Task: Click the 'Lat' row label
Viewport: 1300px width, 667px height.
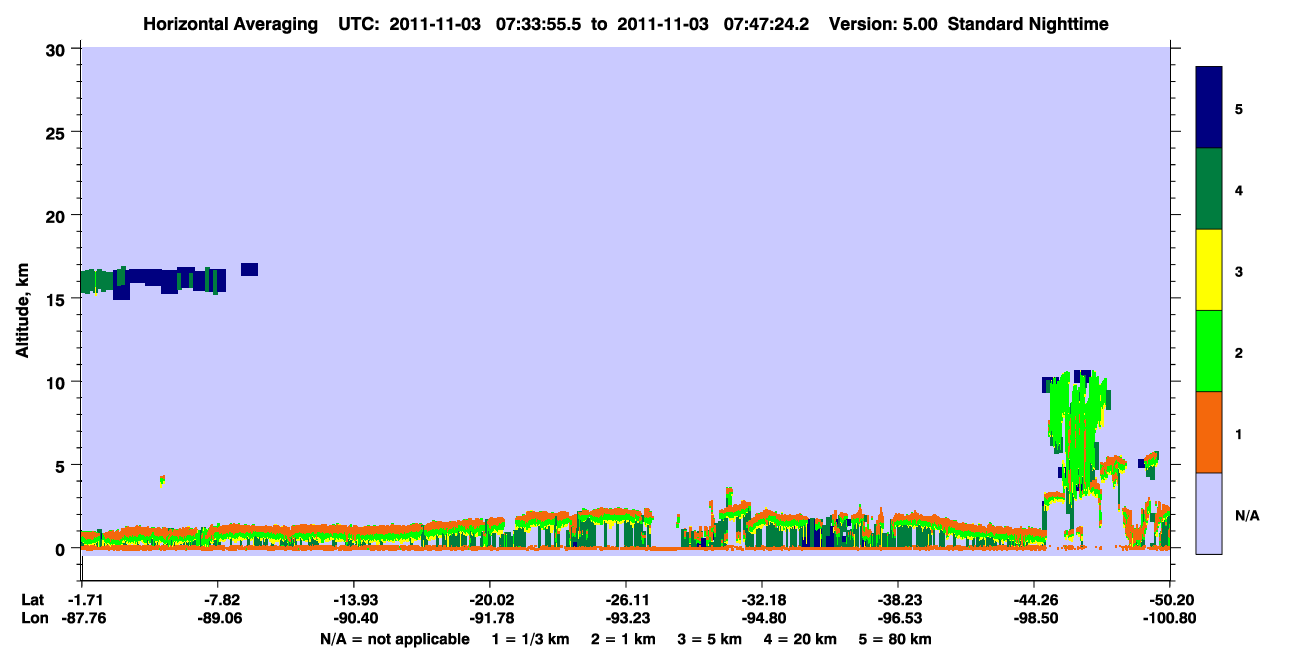Action: point(32,600)
